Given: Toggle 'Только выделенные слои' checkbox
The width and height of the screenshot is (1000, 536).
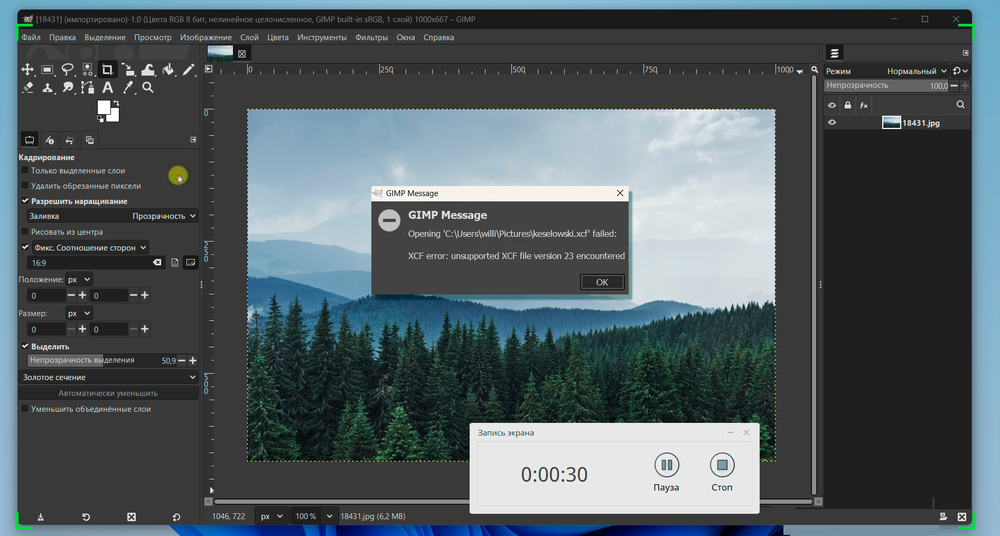Looking at the screenshot, I should [25, 170].
